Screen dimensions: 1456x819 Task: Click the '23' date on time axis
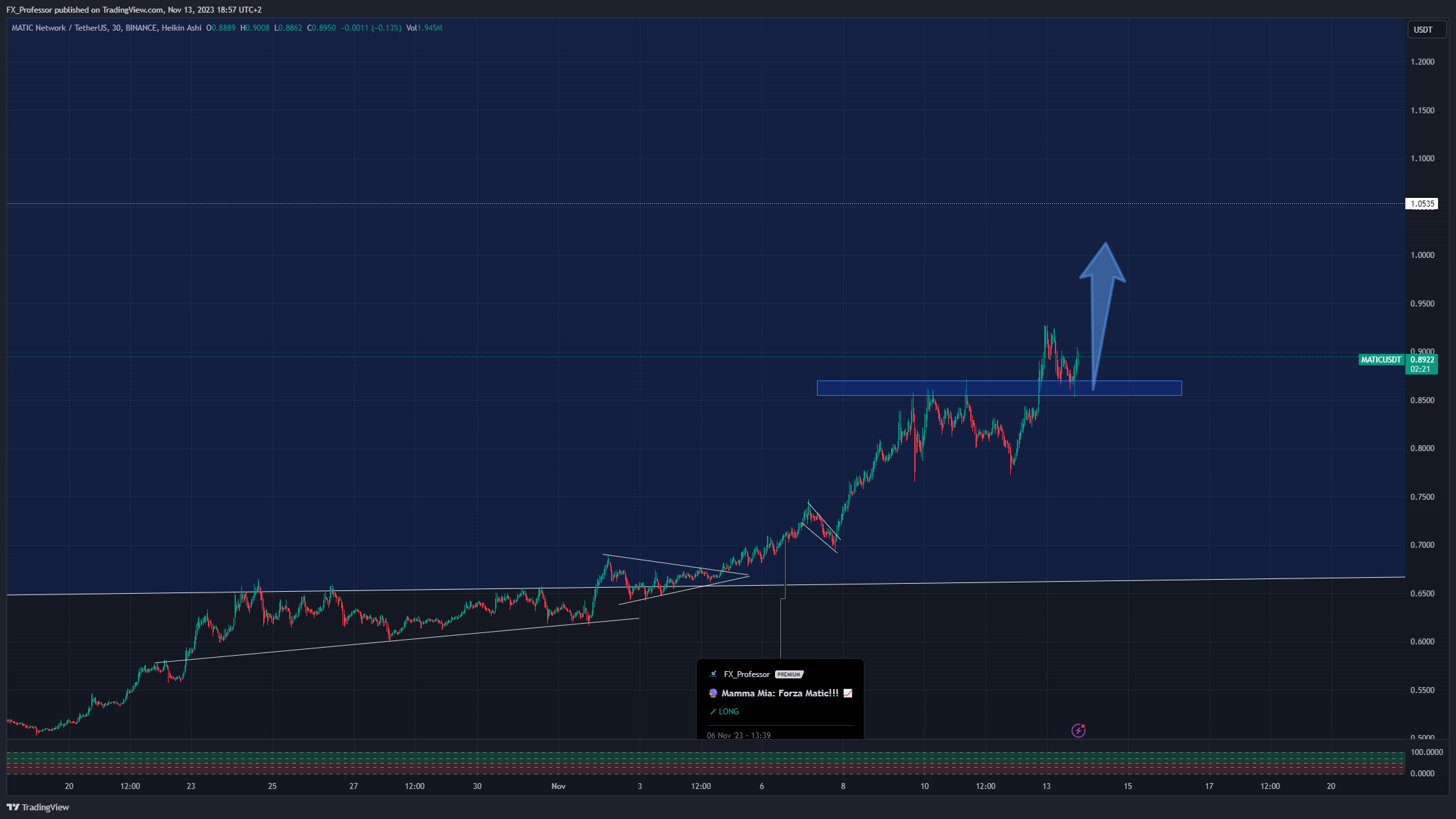[191, 786]
